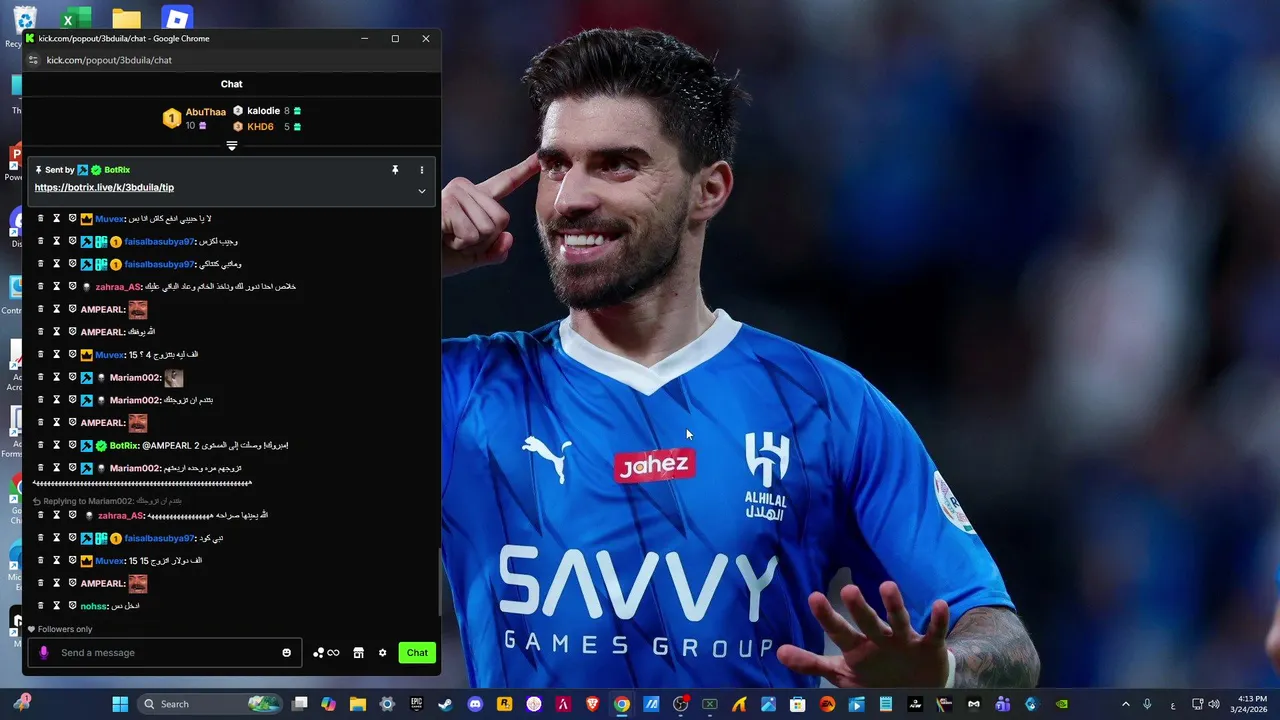Open Epic Games Launcher from taskbar
The image size is (1280, 720).
coord(416,704)
